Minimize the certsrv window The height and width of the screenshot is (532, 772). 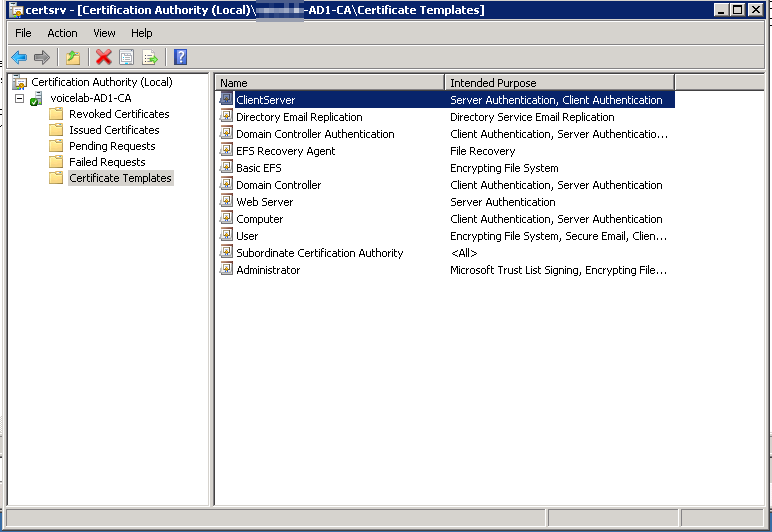click(x=721, y=9)
